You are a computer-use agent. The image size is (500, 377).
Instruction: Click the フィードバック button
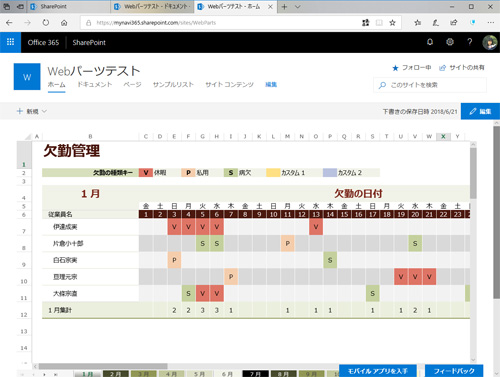click(x=454, y=371)
